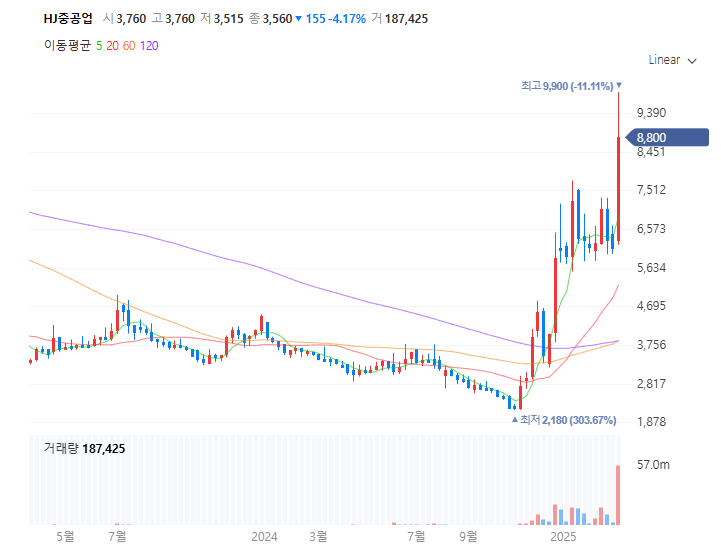Click the 9,390 price axis label
Screen dimensions: 721x560
(x=651, y=113)
